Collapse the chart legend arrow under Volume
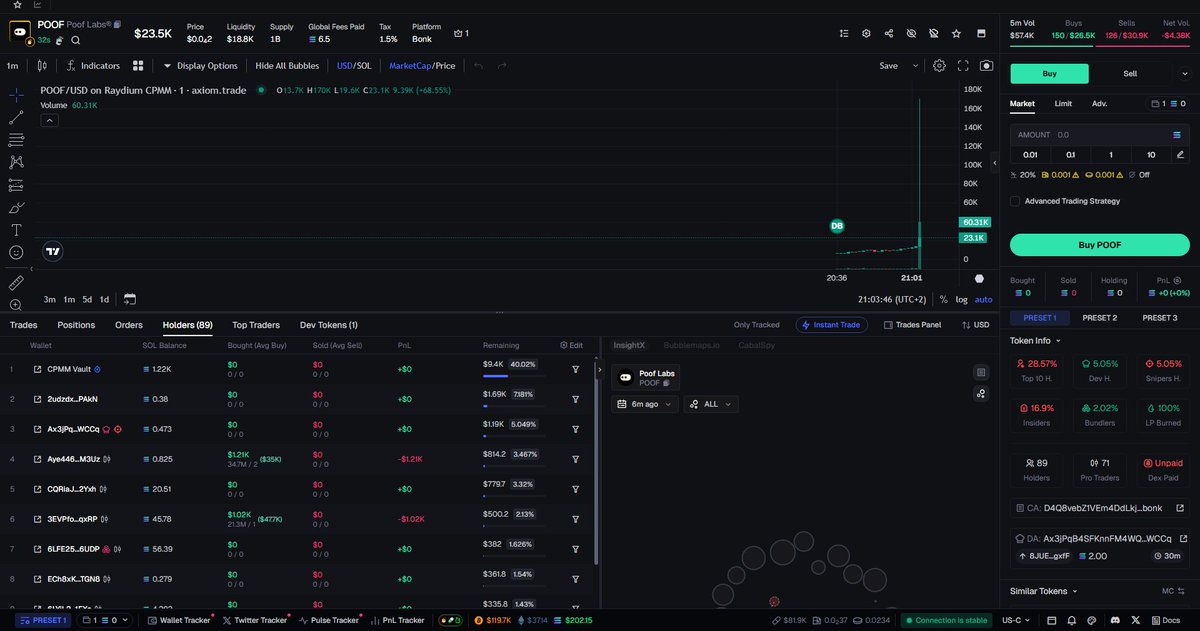This screenshot has height=631, width=1200. pos(49,120)
